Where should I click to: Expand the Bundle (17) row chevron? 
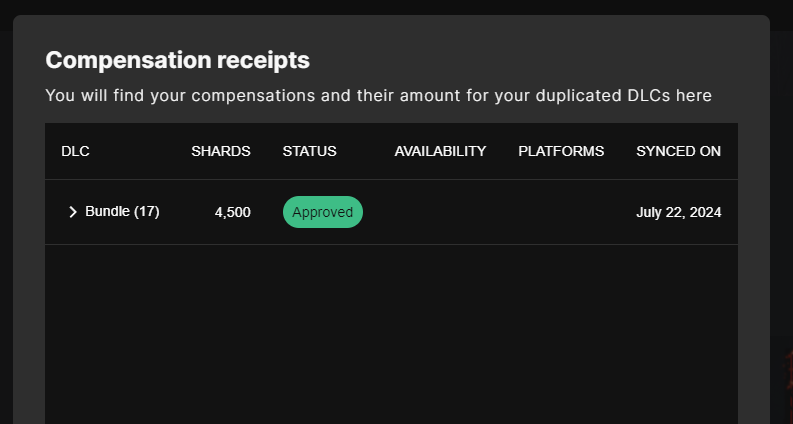pyautogui.click(x=72, y=212)
